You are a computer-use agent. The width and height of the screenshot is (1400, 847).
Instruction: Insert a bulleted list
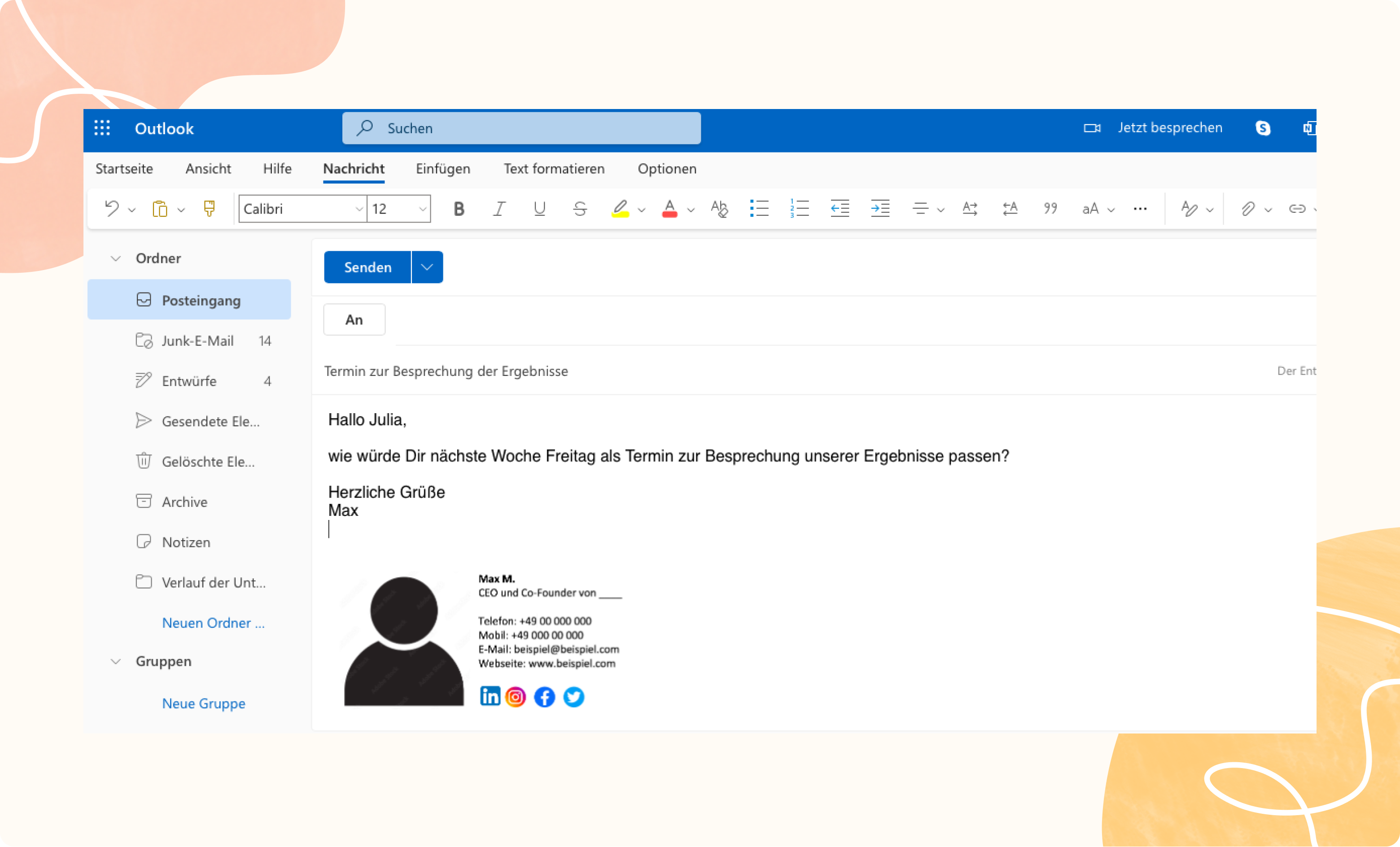tap(759, 209)
